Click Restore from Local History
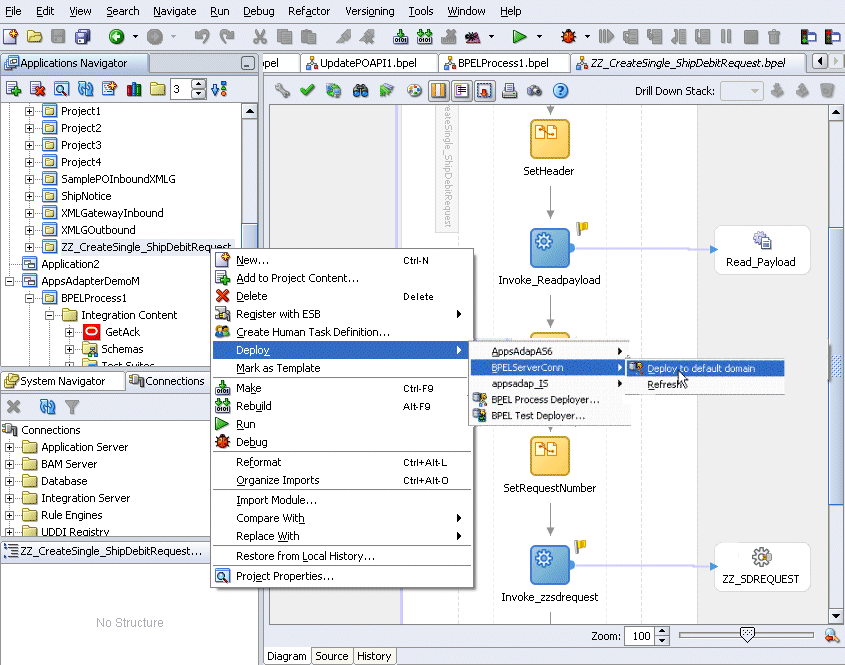 342,556
